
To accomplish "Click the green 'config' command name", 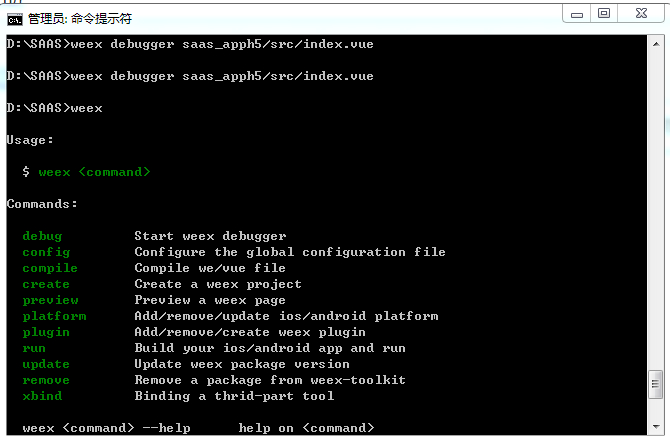I will point(46,252).
